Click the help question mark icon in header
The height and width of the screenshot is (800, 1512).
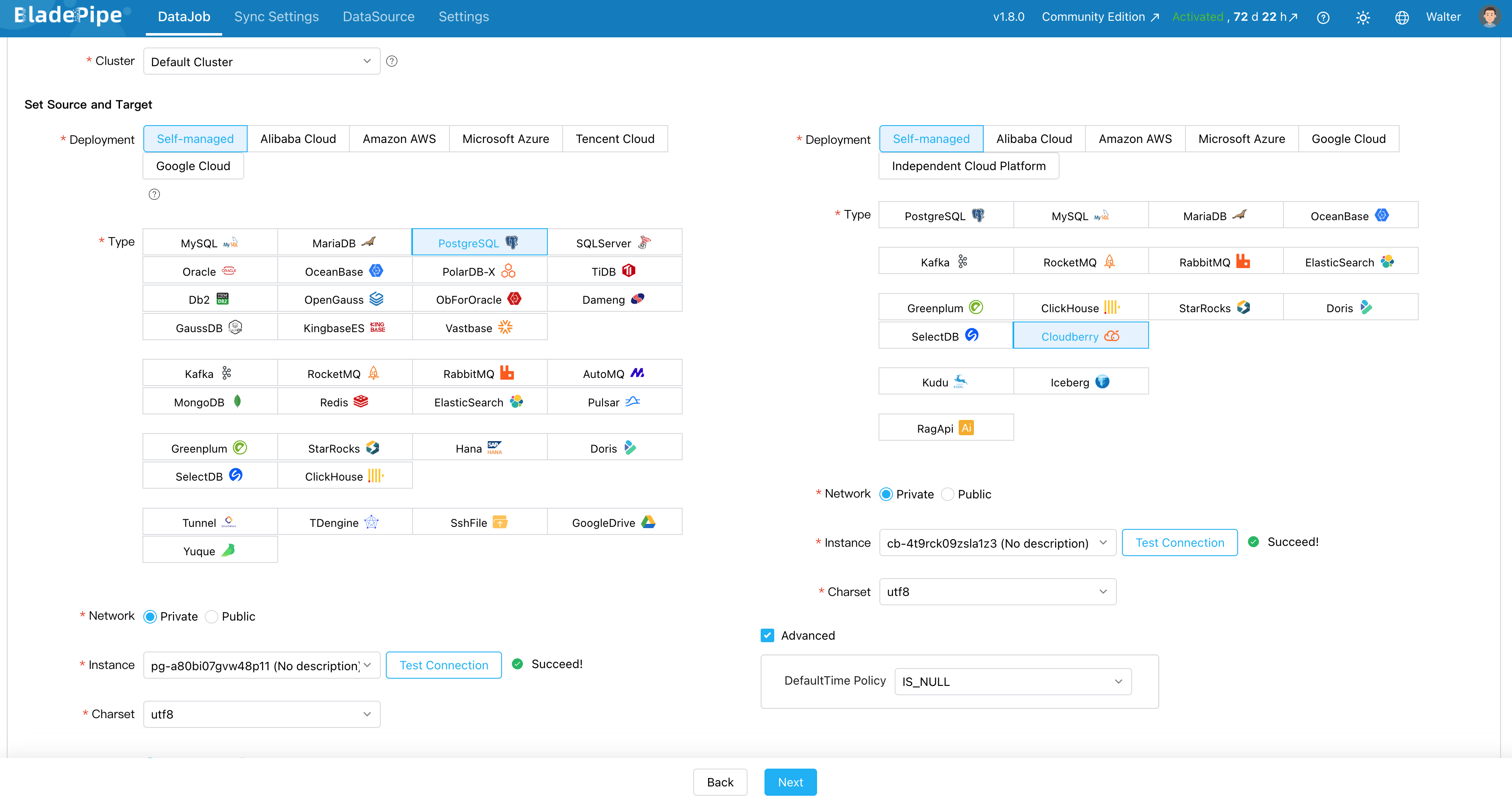[1323, 18]
